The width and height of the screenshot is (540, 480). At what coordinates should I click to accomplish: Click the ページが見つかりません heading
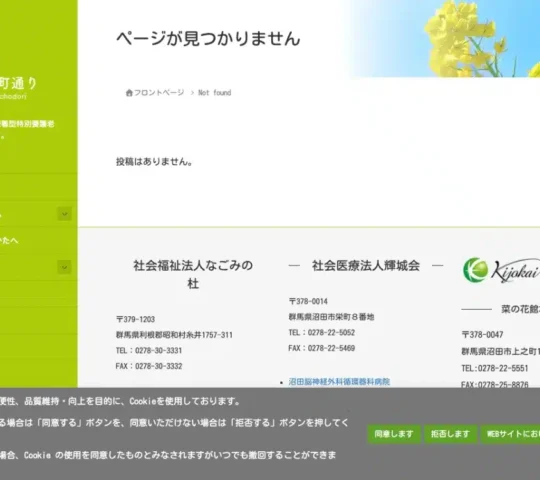208,38
